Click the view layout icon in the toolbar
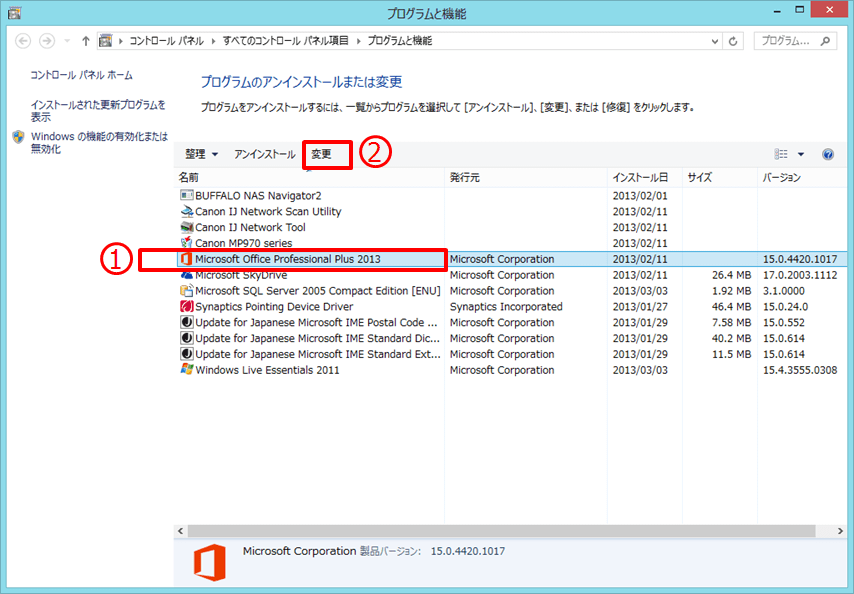This screenshot has width=854, height=594. (781, 155)
